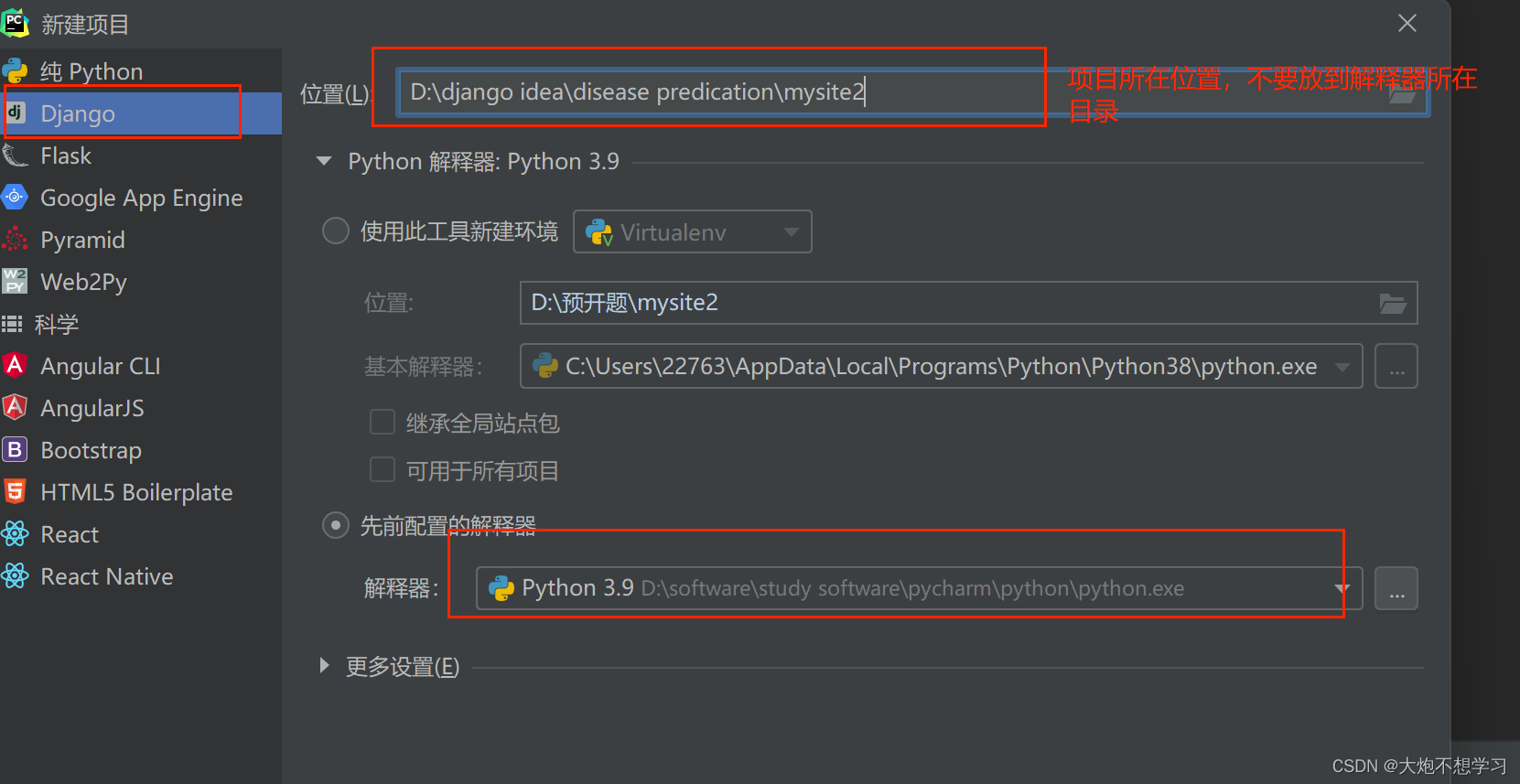Image resolution: width=1520 pixels, height=784 pixels.
Task: Select HTML5 Boilerplate project type
Action: pyautogui.click(x=141, y=492)
